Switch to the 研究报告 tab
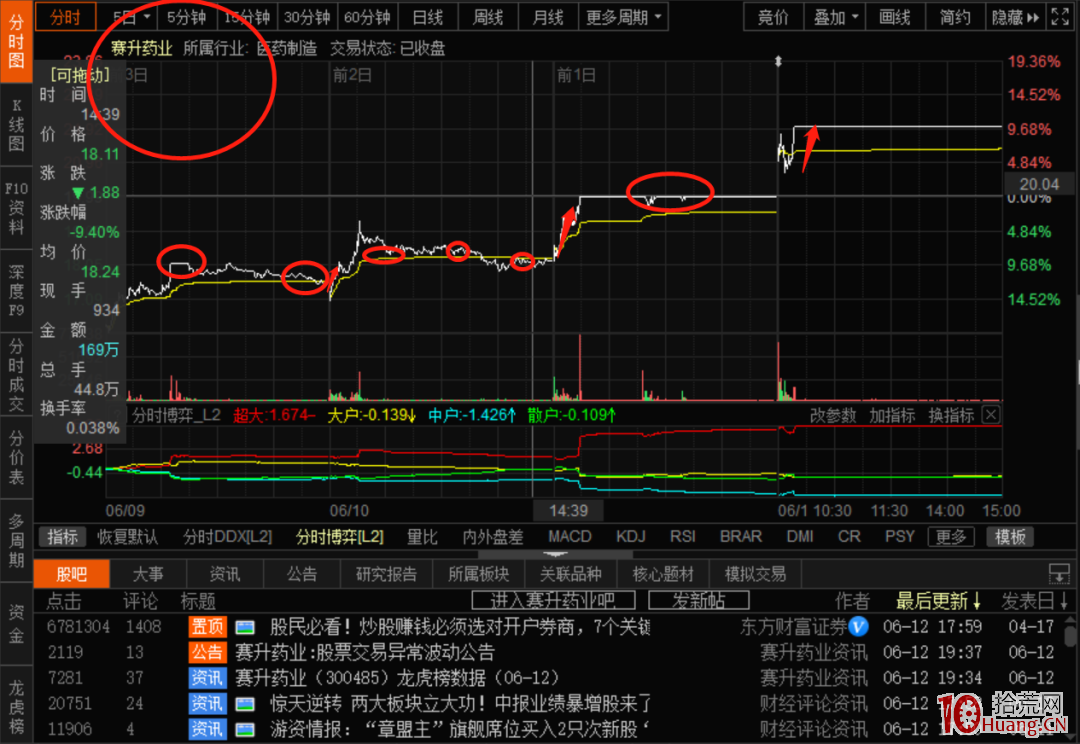The width and height of the screenshot is (1080, 744). pyautogui.click(x=386, y=574)
